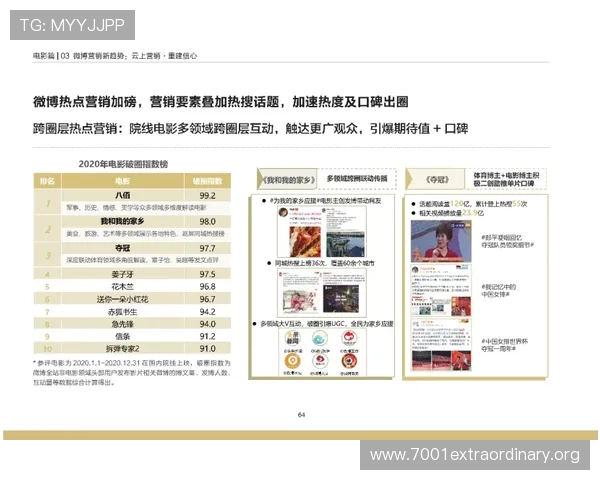Select the 夺冠 table title cell
This screenshot has width=600, height=480.
tap(123, 248)
